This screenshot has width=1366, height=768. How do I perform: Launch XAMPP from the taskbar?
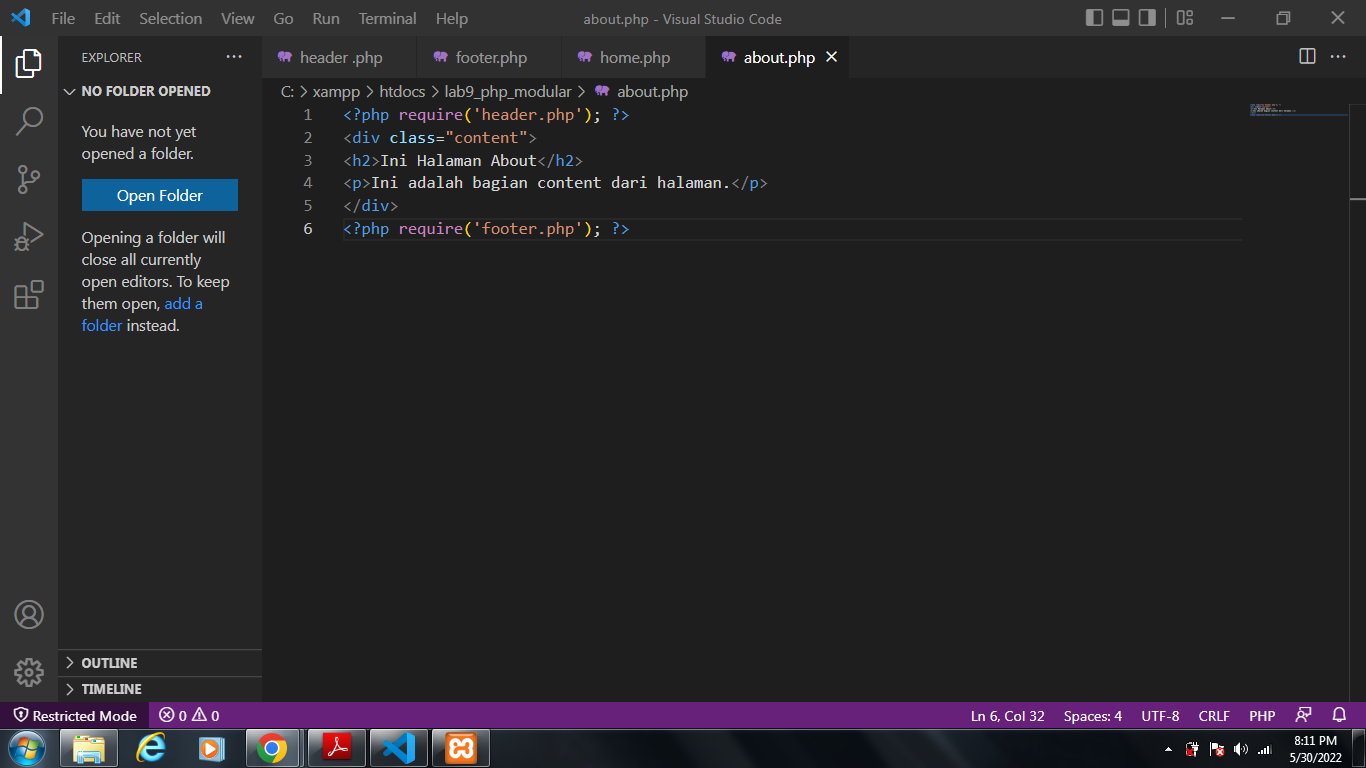click(461, 747)
